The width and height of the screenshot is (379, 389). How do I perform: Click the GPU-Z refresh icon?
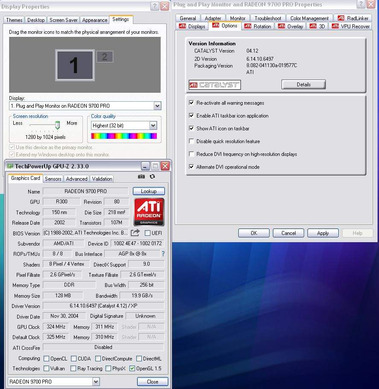coord(152,177)
